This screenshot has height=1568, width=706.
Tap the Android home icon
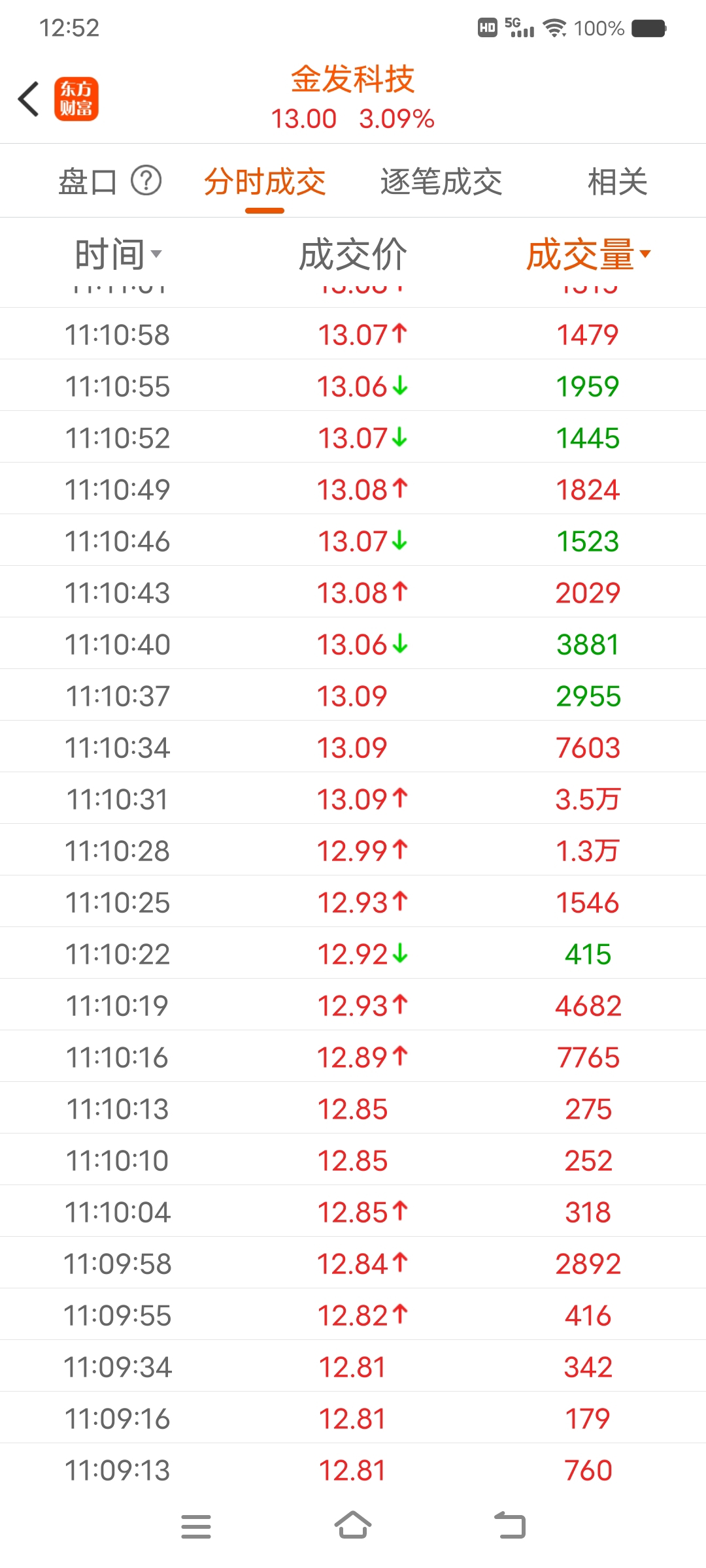point(353,1526)
